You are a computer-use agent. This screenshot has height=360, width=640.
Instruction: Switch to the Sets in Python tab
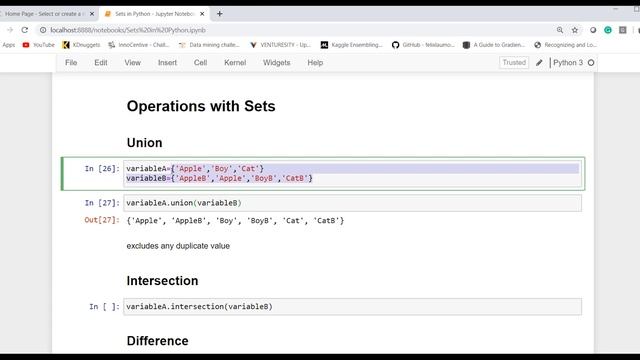[x=155, y=14]
